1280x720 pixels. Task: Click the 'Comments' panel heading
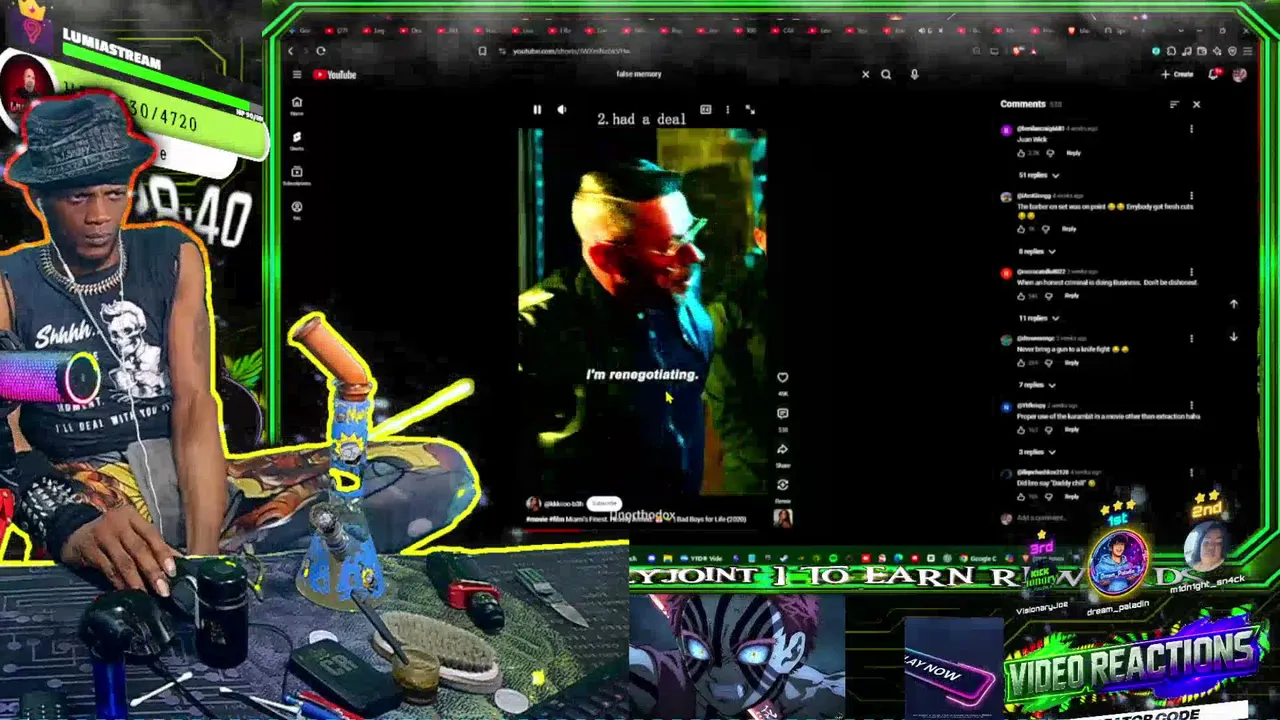[1023, 104]
